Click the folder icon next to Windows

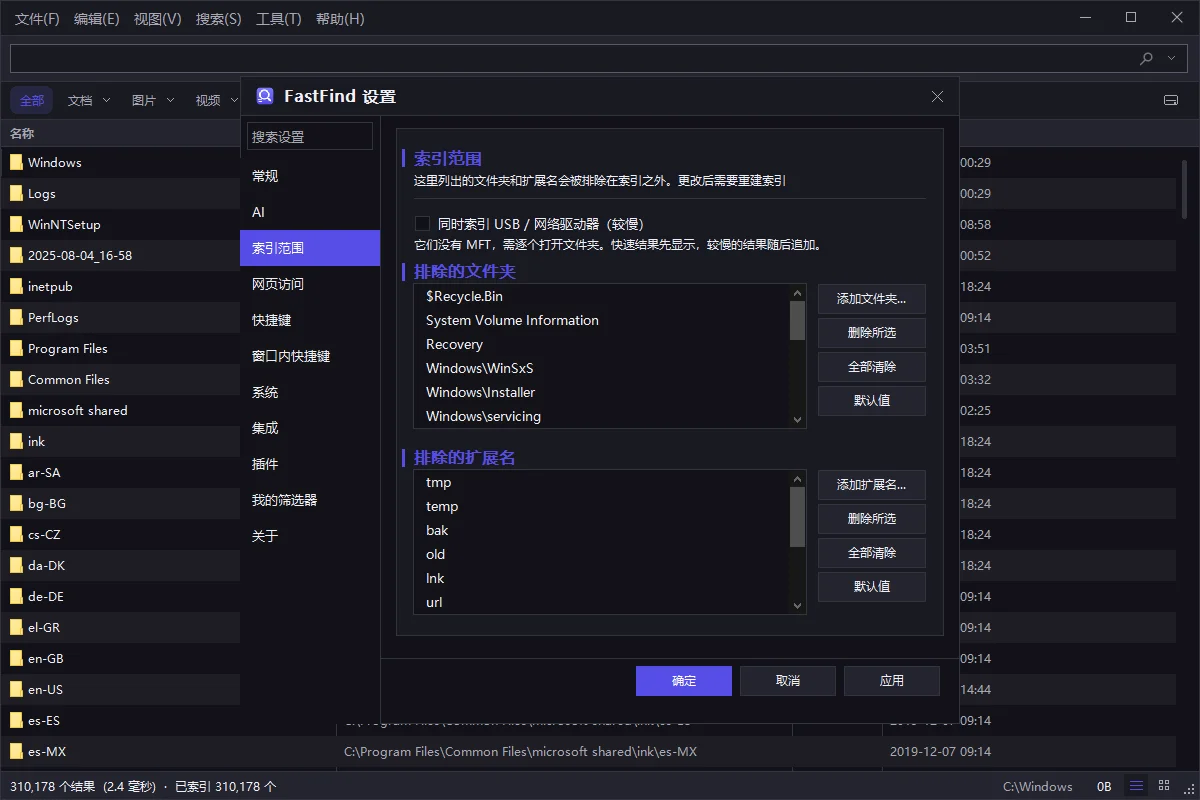point(16,162)
